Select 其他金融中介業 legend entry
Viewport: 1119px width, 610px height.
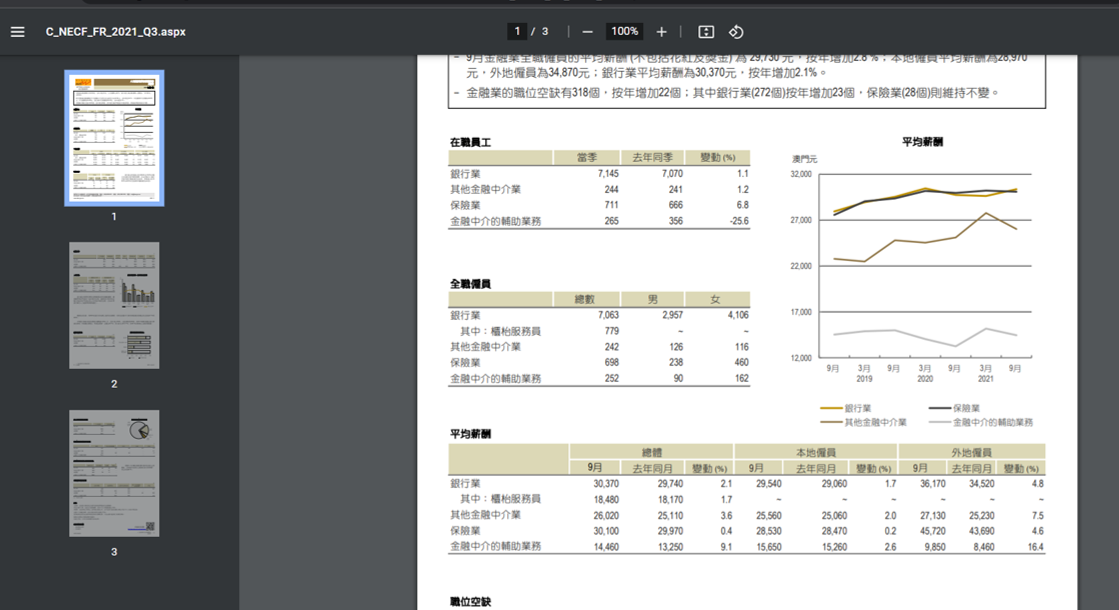(864, 422)
